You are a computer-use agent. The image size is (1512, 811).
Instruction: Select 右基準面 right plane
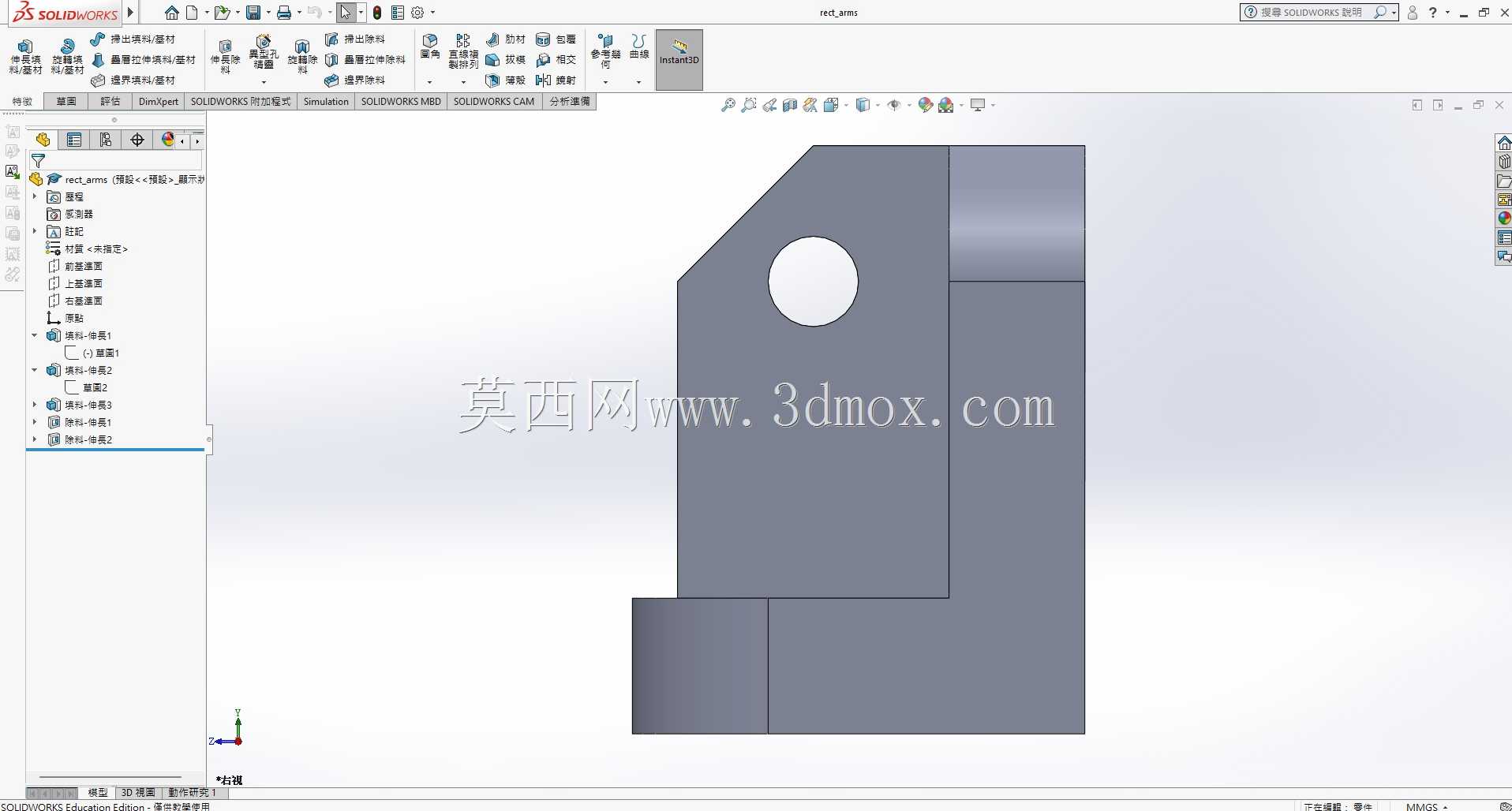tap(76, 301)
